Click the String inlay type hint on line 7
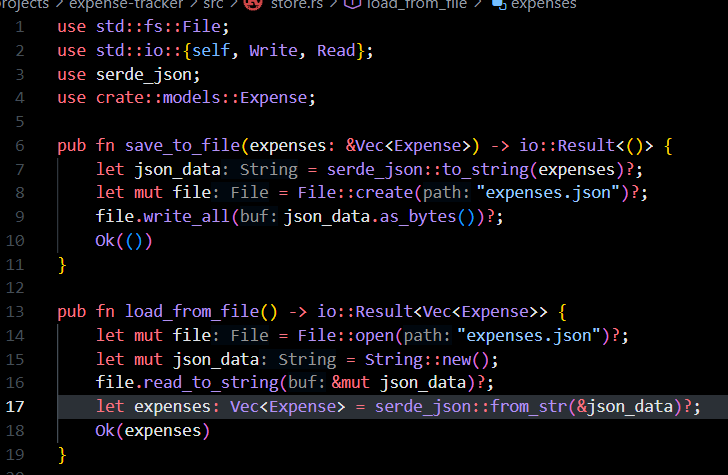Viewport: 728px width, 475px height. coord(268,169)
